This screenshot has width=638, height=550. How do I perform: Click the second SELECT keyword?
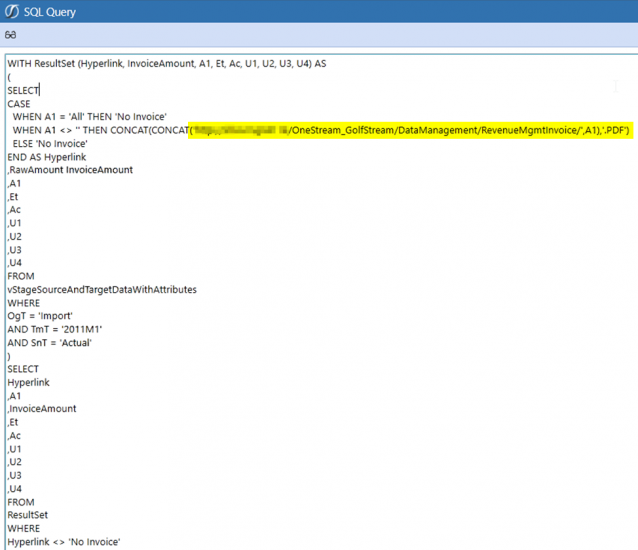click(22, 369)
